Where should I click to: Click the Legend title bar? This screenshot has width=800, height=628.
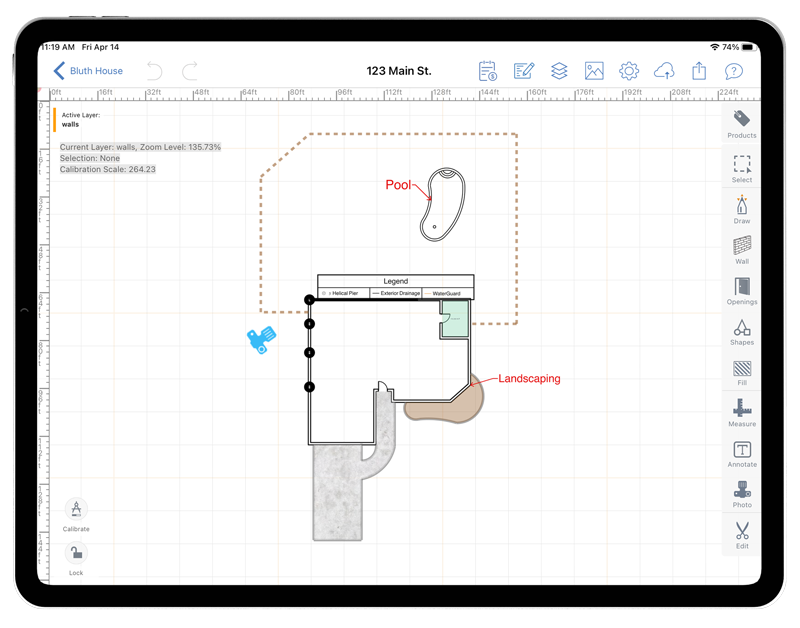pos(395,281)
